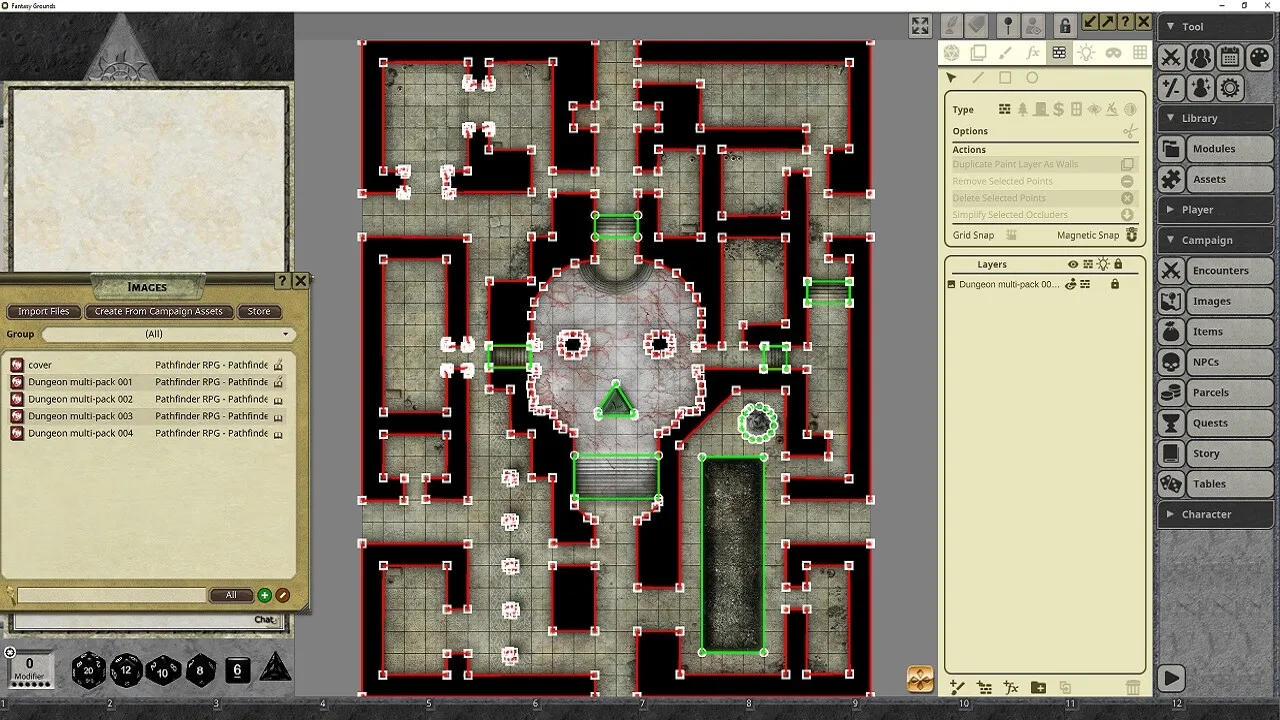
Task: Click the scissors Options icon
Action: [x=1130, y=132]
